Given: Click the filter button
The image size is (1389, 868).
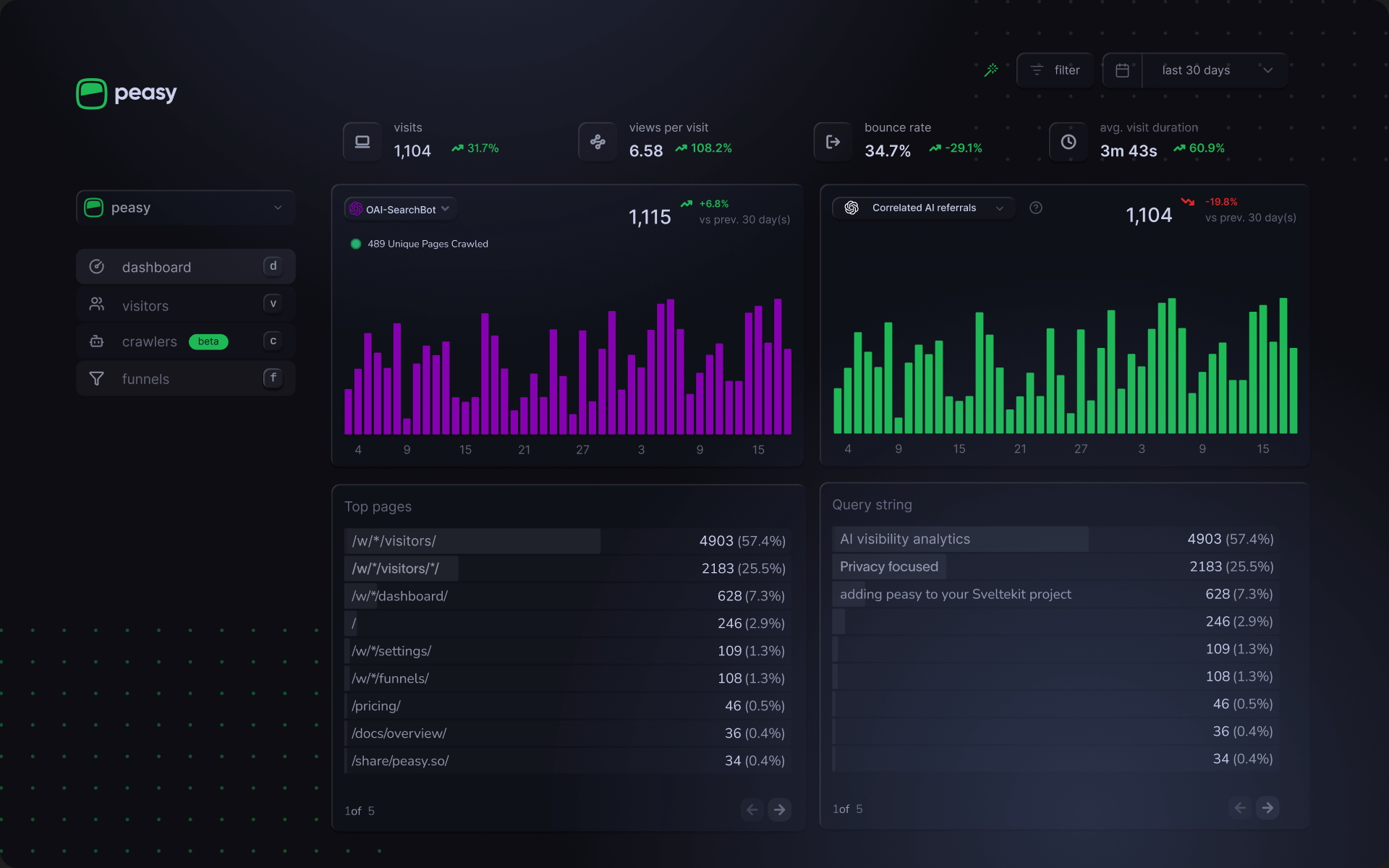Looking at the screenshot, I should click(x=1055, y=69).
